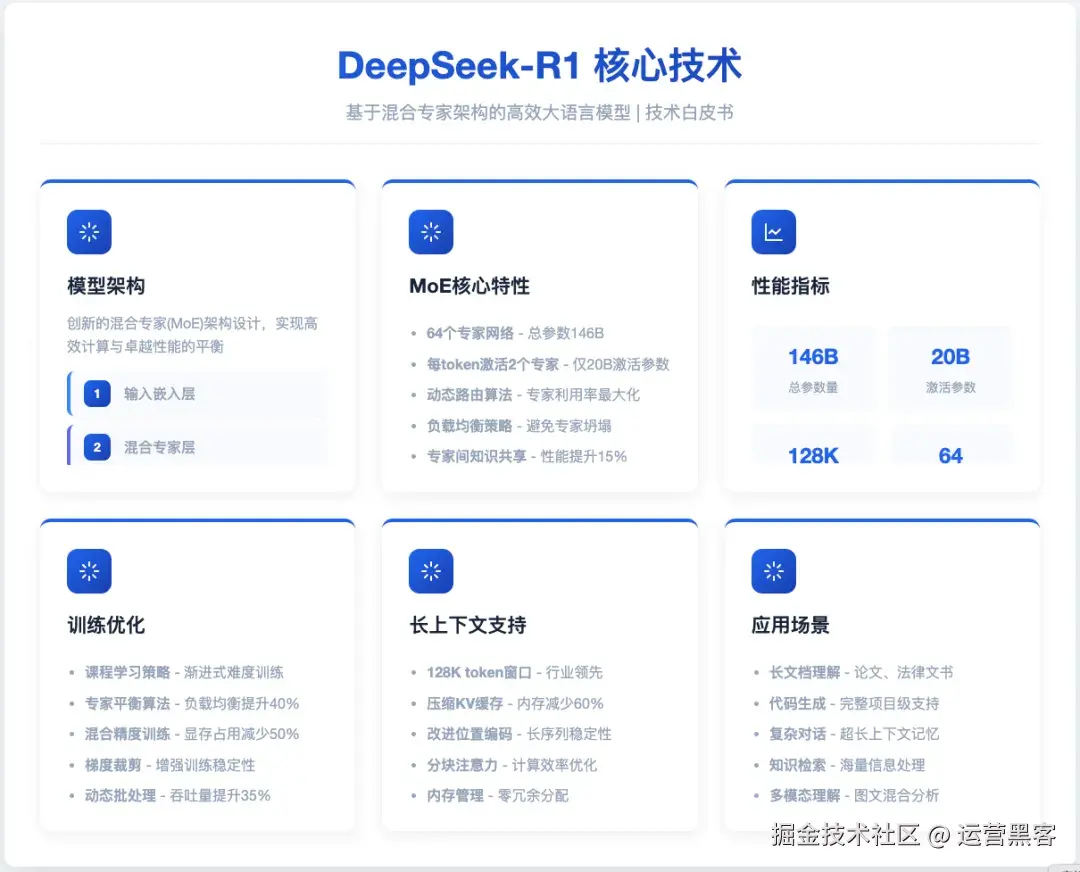Click the MoE核心特性 heading
Image resolution: width=1080 pixels, height=872 pixels.
(x=469, y=286)
